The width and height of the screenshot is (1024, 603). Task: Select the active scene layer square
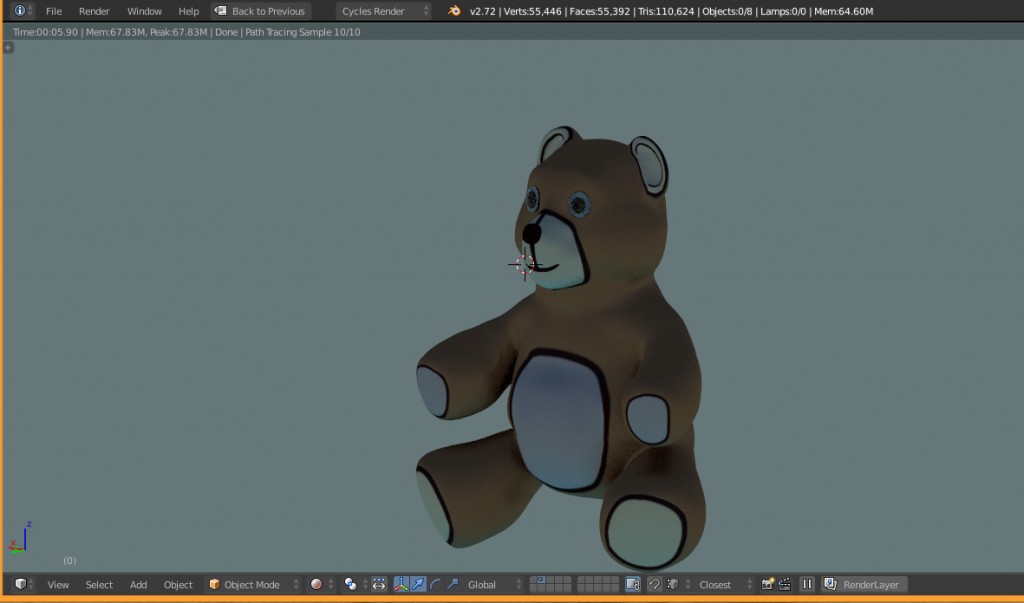pyautogui.click(x=542, y=581)
